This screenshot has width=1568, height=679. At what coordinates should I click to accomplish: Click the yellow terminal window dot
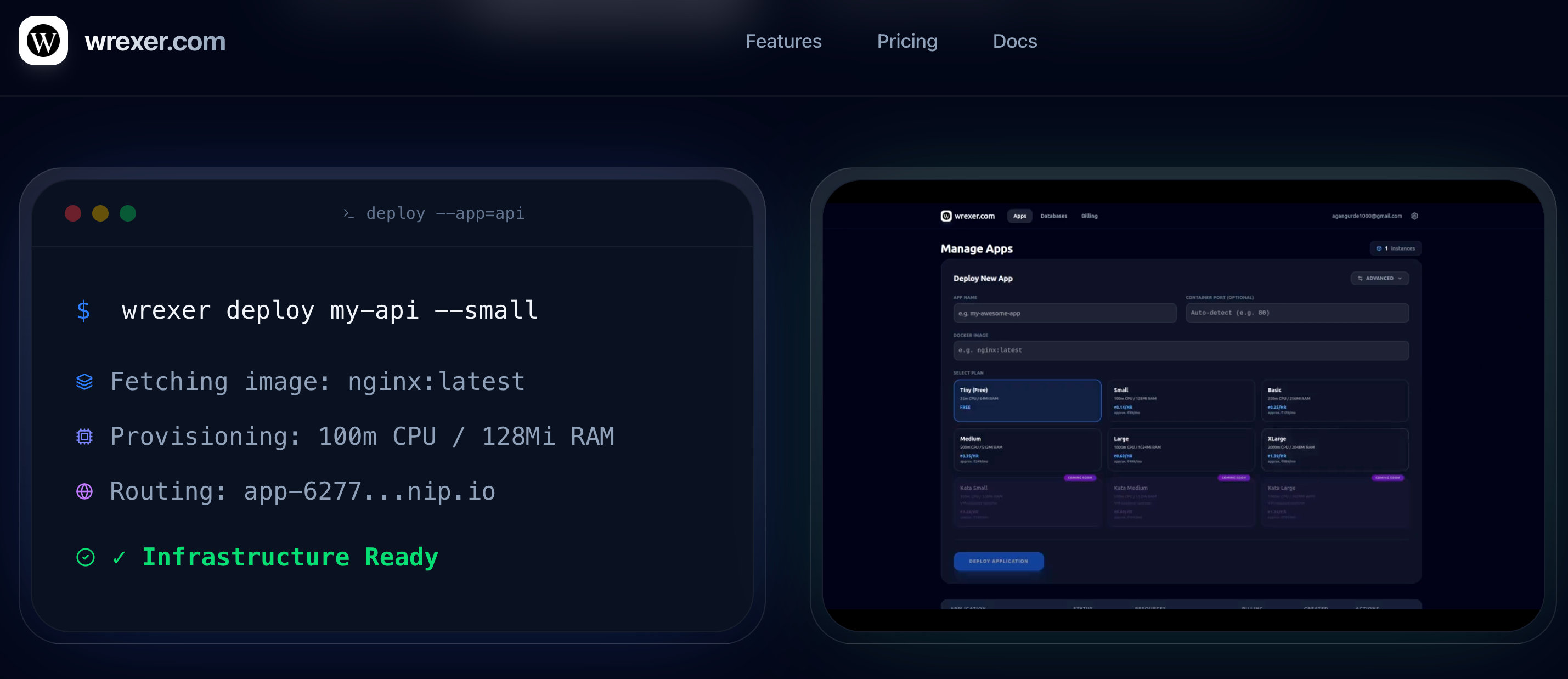click(100, 213)
